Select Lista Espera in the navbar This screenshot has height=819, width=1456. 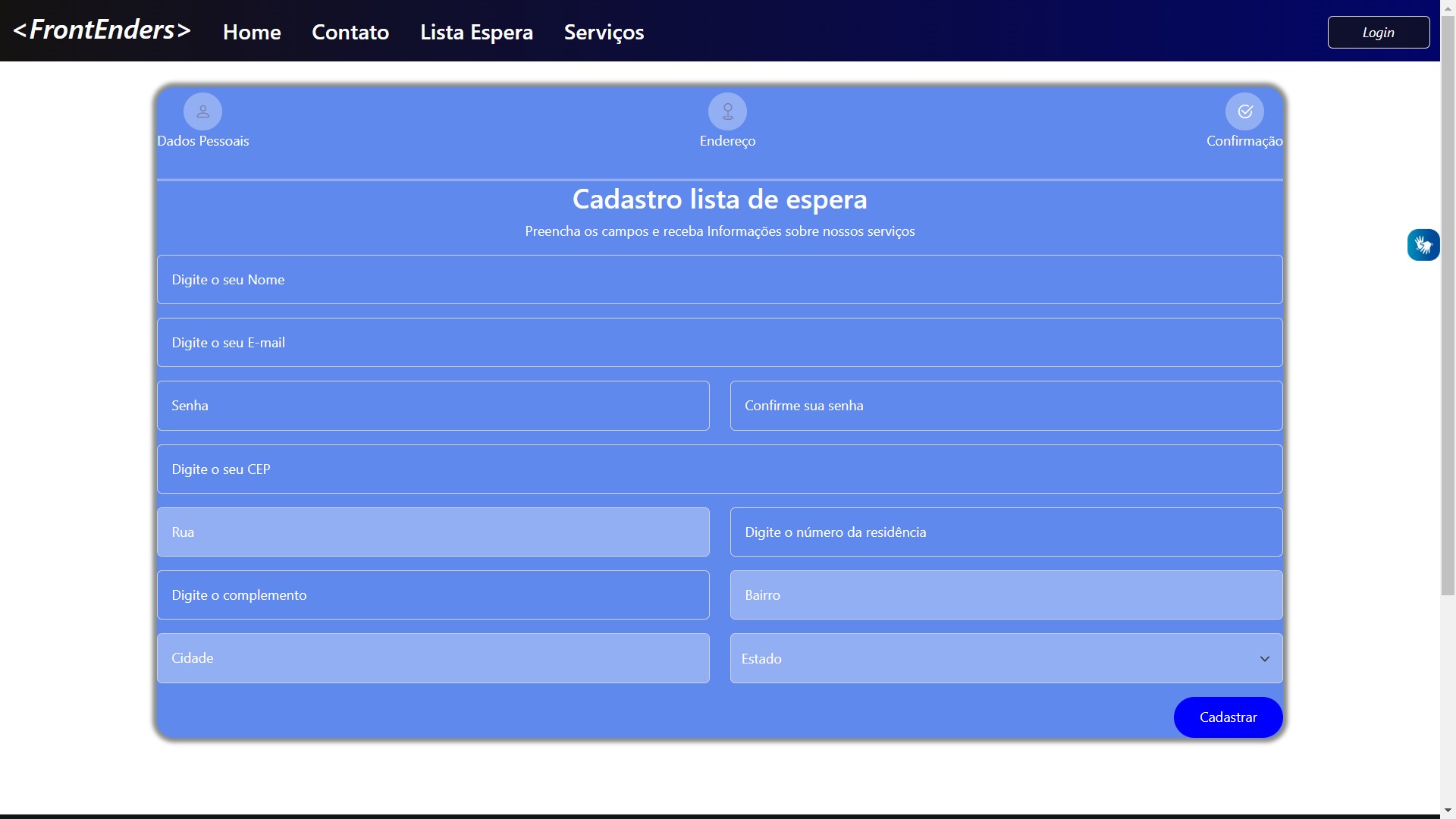(x=476, y=32)
